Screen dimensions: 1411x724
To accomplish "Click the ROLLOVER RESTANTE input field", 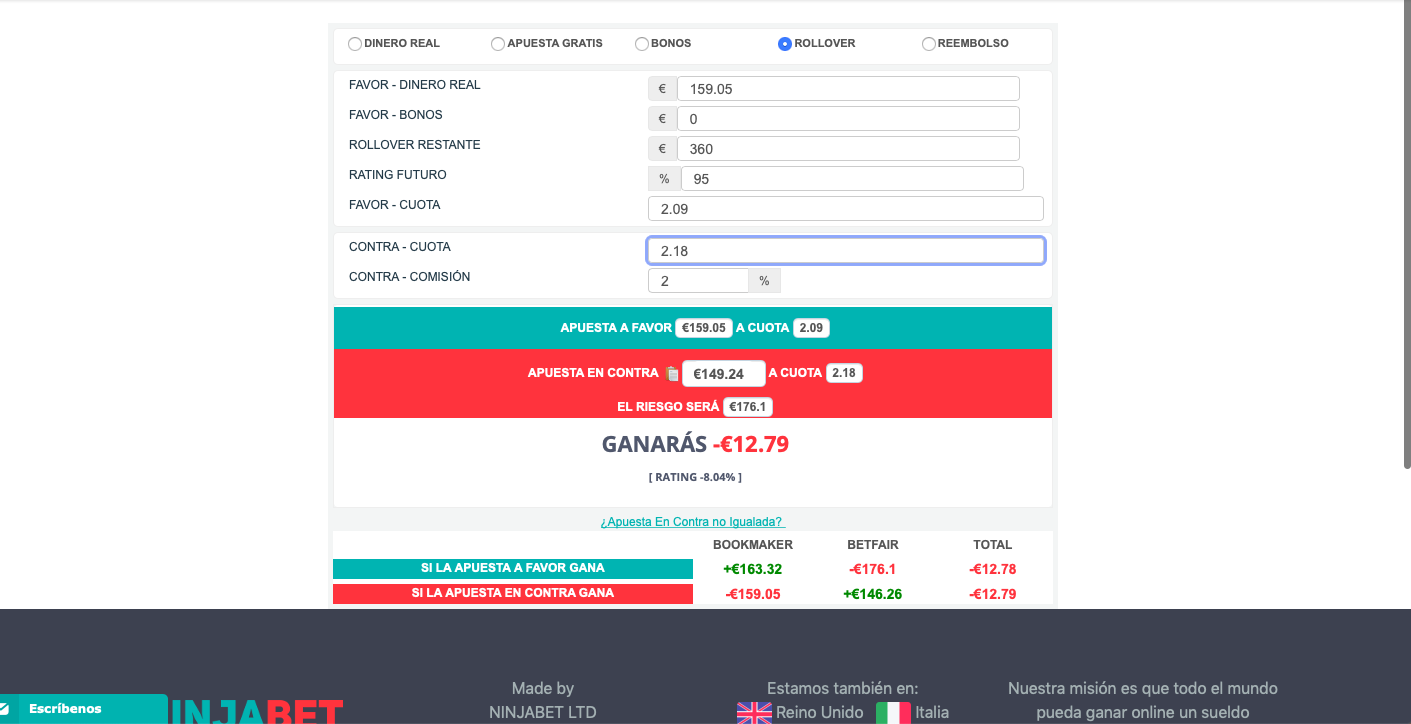I will coord(848,149).
